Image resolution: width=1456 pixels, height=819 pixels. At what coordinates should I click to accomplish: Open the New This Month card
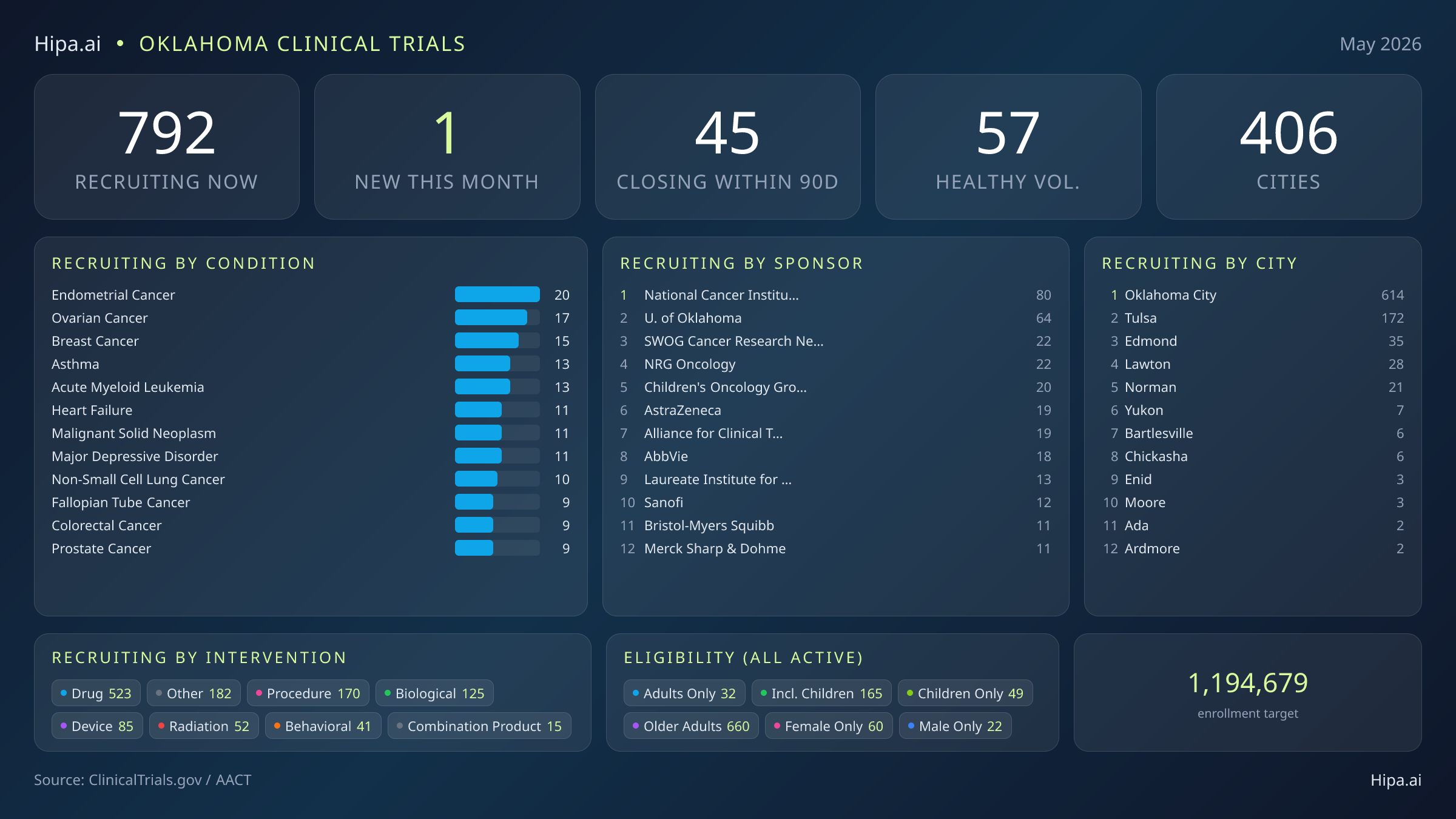pos(447,147)
